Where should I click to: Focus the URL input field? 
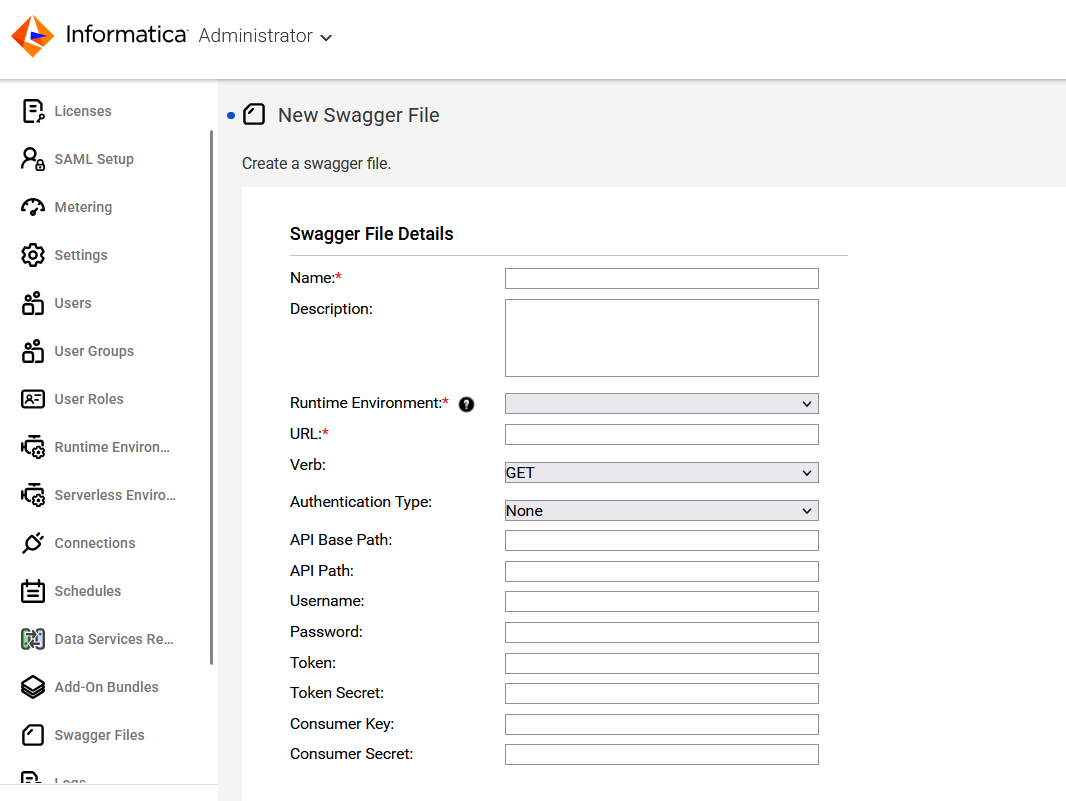[x=661, y=434]
